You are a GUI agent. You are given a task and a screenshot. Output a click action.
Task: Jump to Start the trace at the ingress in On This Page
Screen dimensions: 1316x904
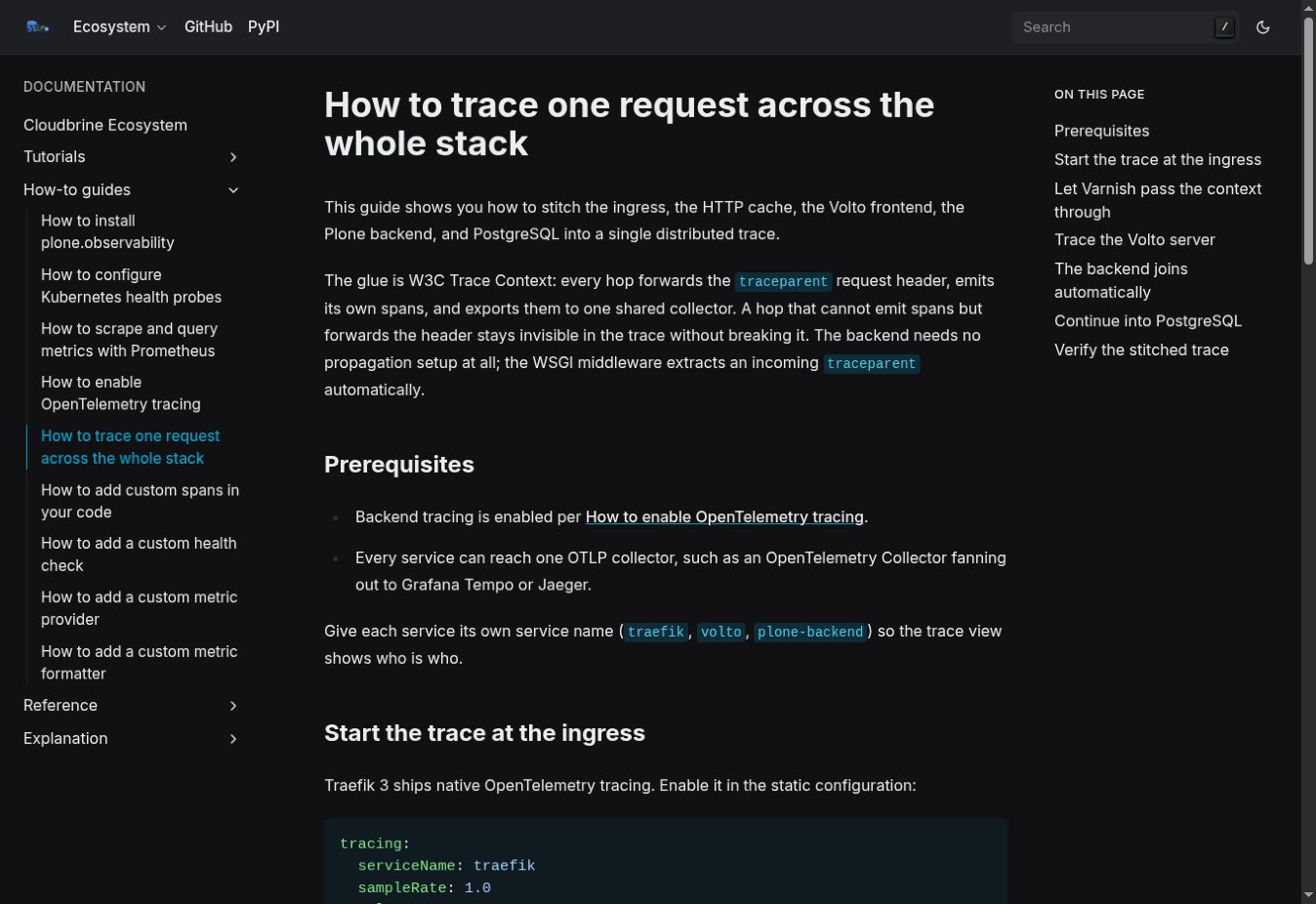pos(1158,159)
